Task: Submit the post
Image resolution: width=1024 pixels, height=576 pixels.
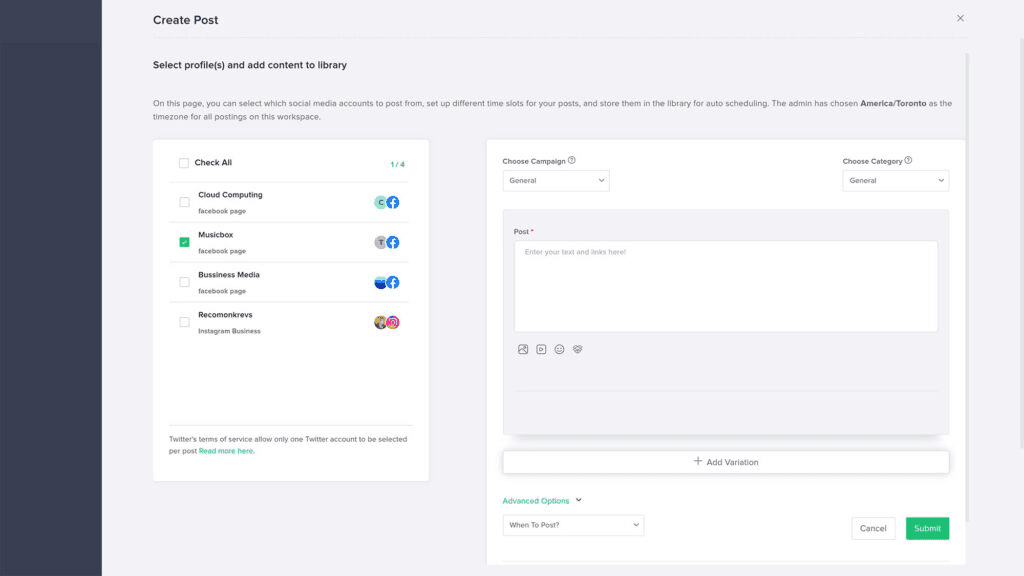Action: coord(927,528)
